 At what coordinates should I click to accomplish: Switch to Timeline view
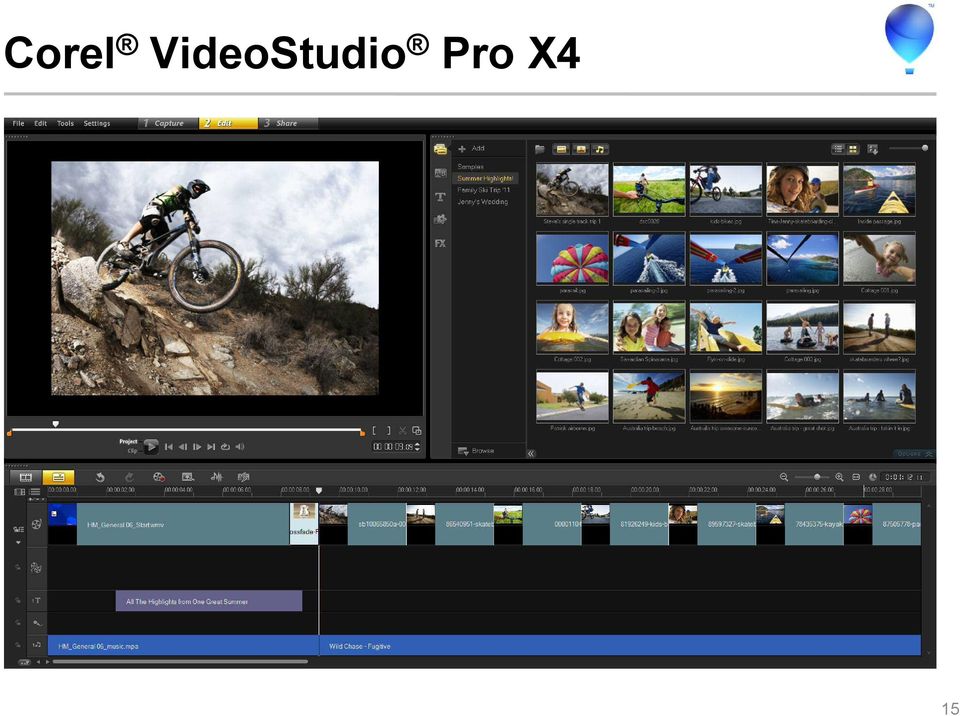(x=58, y=477)
